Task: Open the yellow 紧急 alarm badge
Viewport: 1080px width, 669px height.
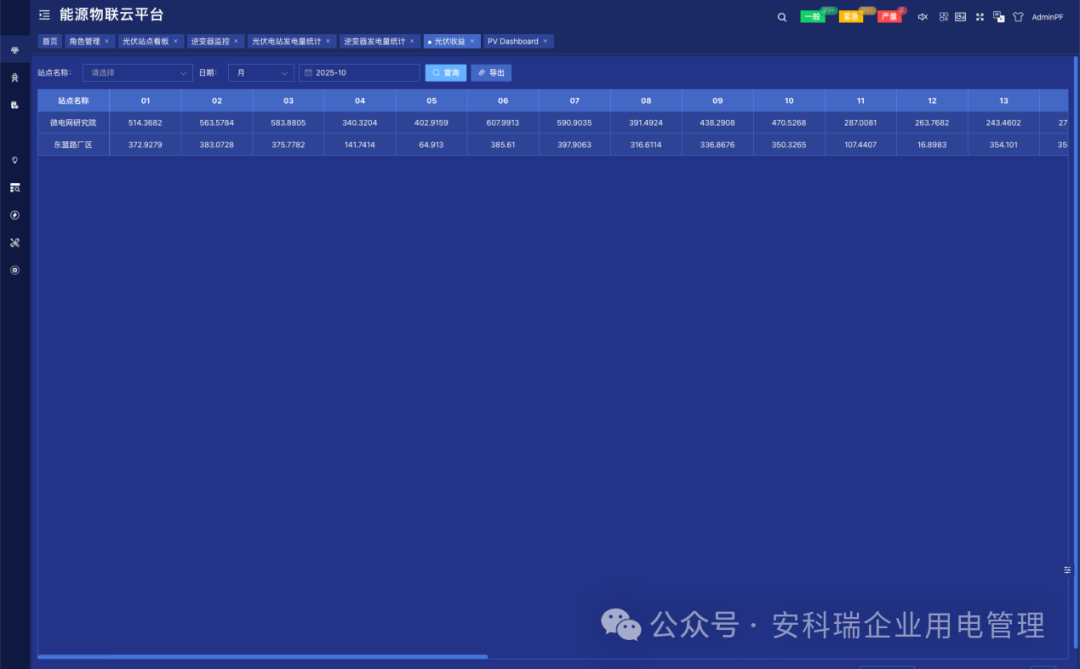Action: coord(851,17)
